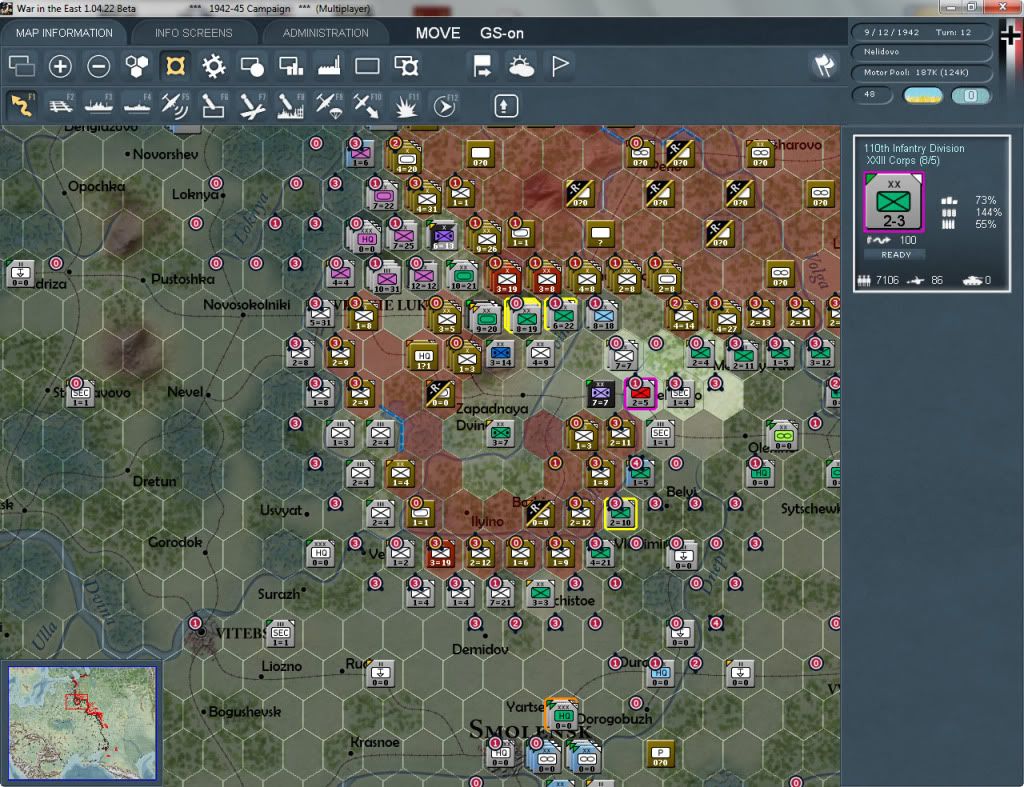
Task: Click the crossed flags icon
Action: click(x=824, y=66)
